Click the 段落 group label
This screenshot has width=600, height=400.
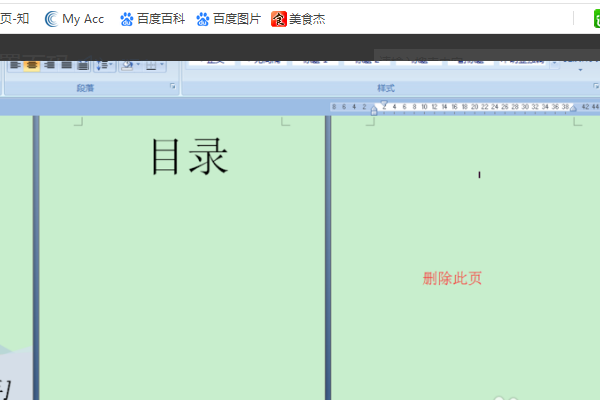click(x=85, y=88)
